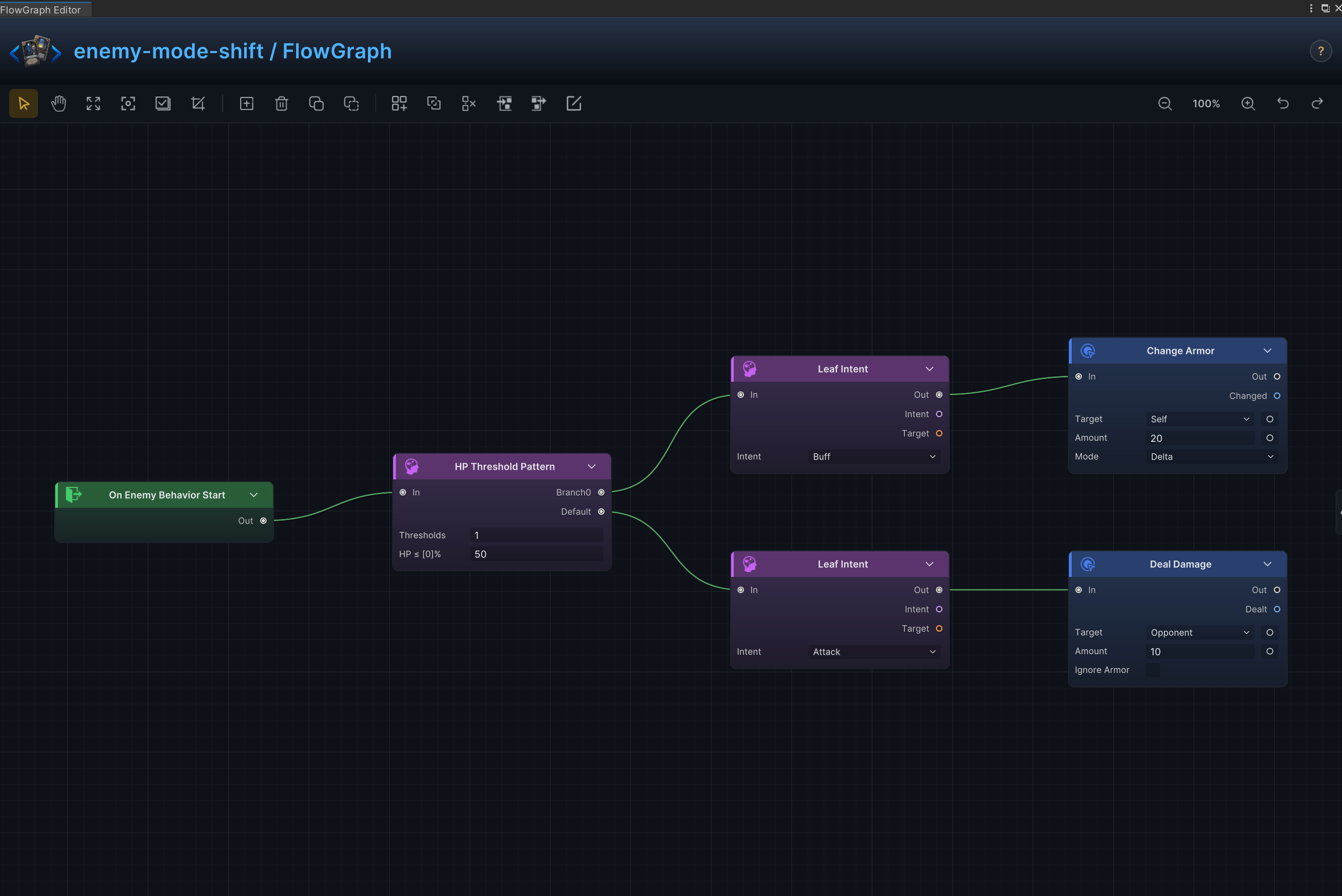
Task: Zoom out with the minus magnifier
Action: tap(1165, 103)
